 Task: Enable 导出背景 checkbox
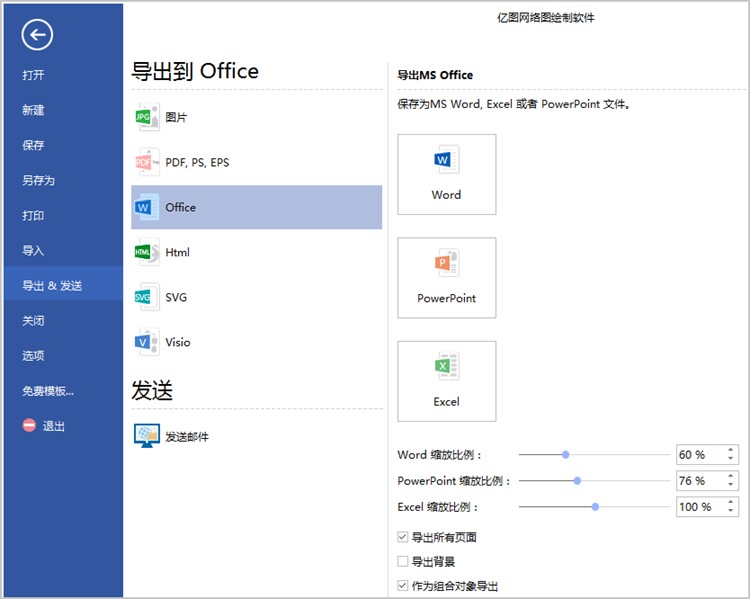pyautogui.click(x=403, y=561)
